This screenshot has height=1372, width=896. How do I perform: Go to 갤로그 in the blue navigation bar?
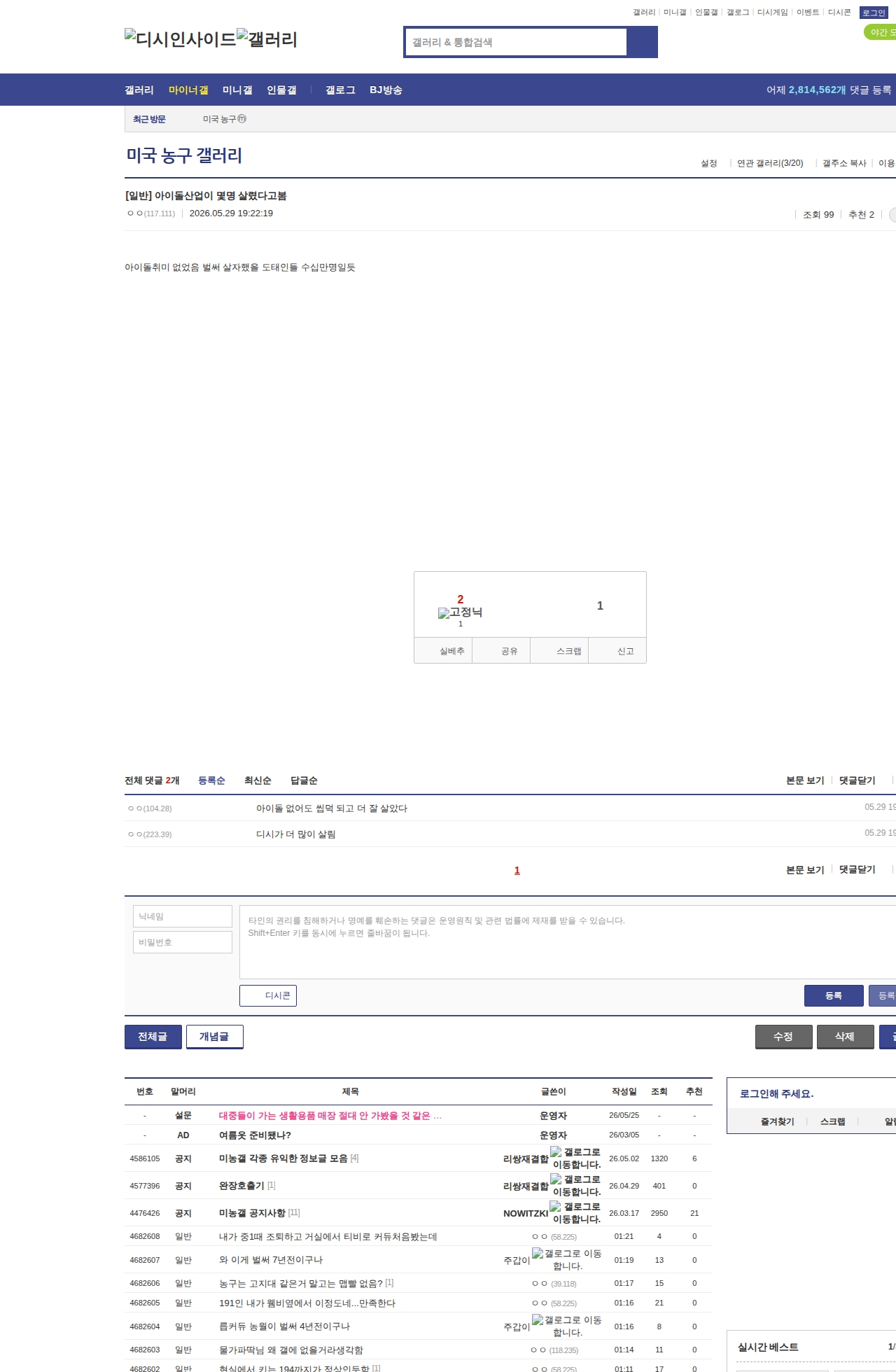[x=340, y=90]
